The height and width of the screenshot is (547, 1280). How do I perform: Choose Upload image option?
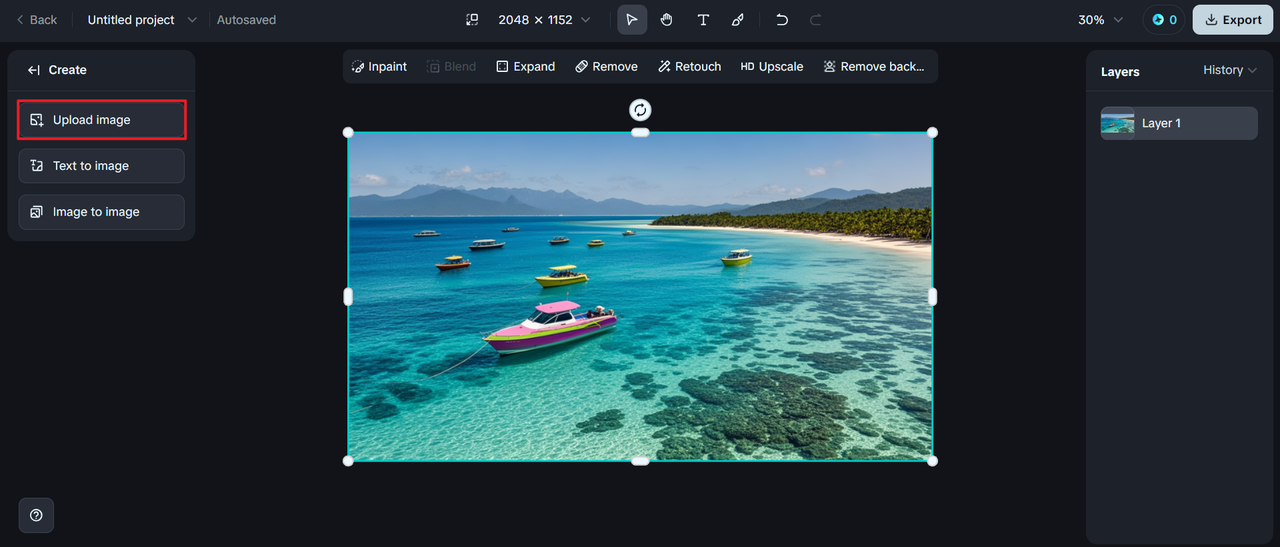click(x=101, y=120)
